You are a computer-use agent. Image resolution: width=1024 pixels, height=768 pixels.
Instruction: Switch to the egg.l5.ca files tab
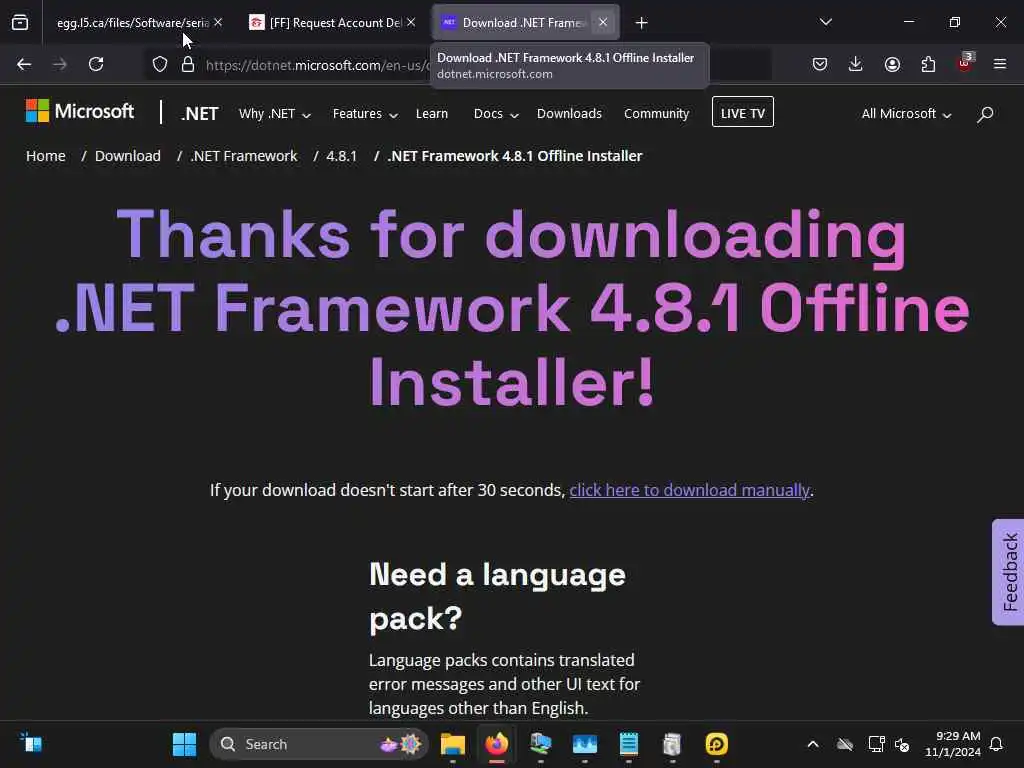(x=132, y=23)
